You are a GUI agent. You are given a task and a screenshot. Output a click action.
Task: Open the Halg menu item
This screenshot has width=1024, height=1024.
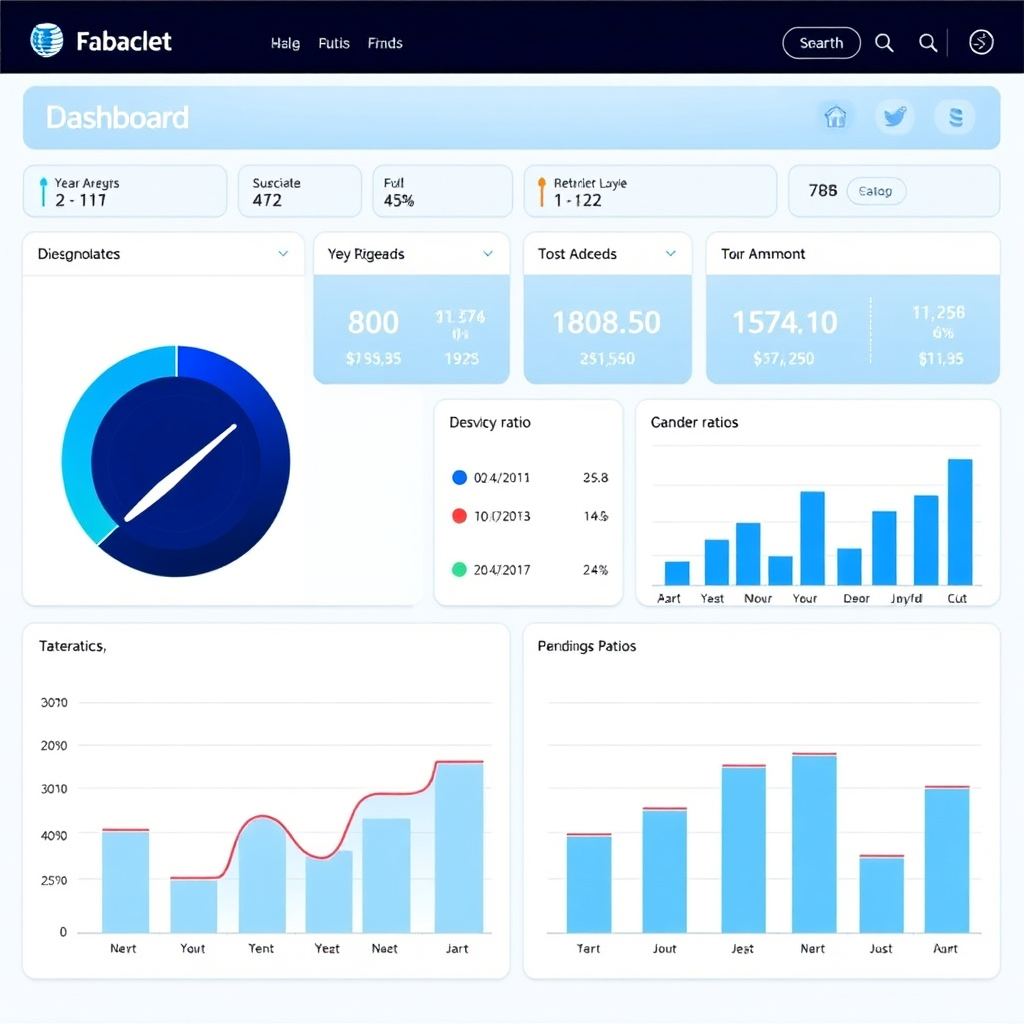[285, 43]
